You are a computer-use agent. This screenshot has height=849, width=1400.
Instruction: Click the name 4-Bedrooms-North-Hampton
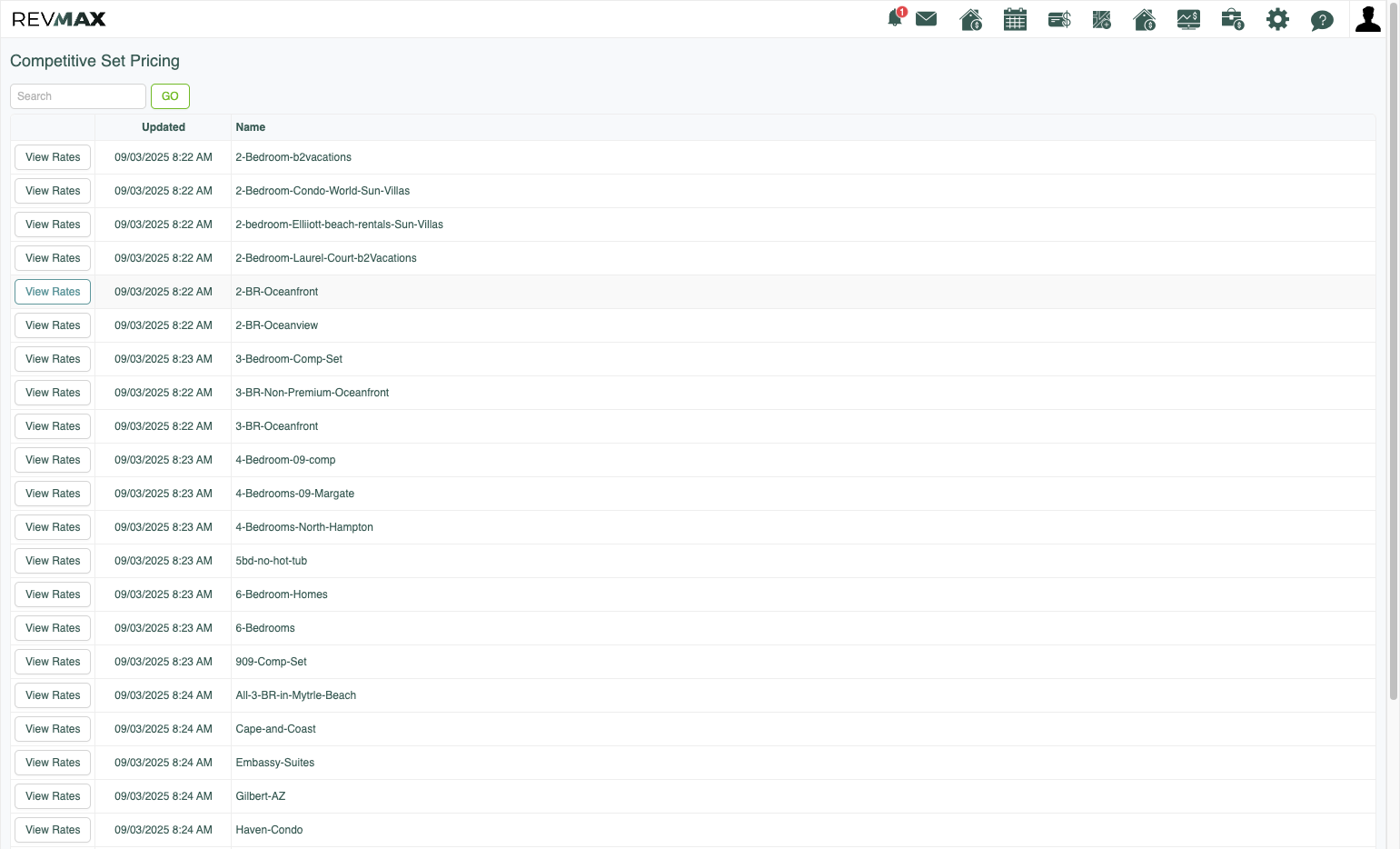click(x=304, y=527)
